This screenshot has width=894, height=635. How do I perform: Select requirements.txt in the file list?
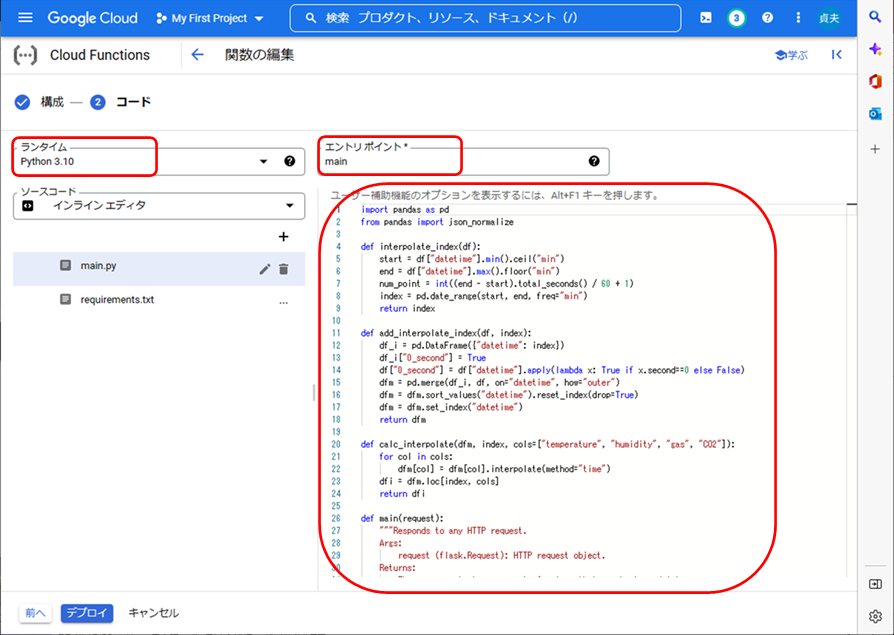[117, 300]
